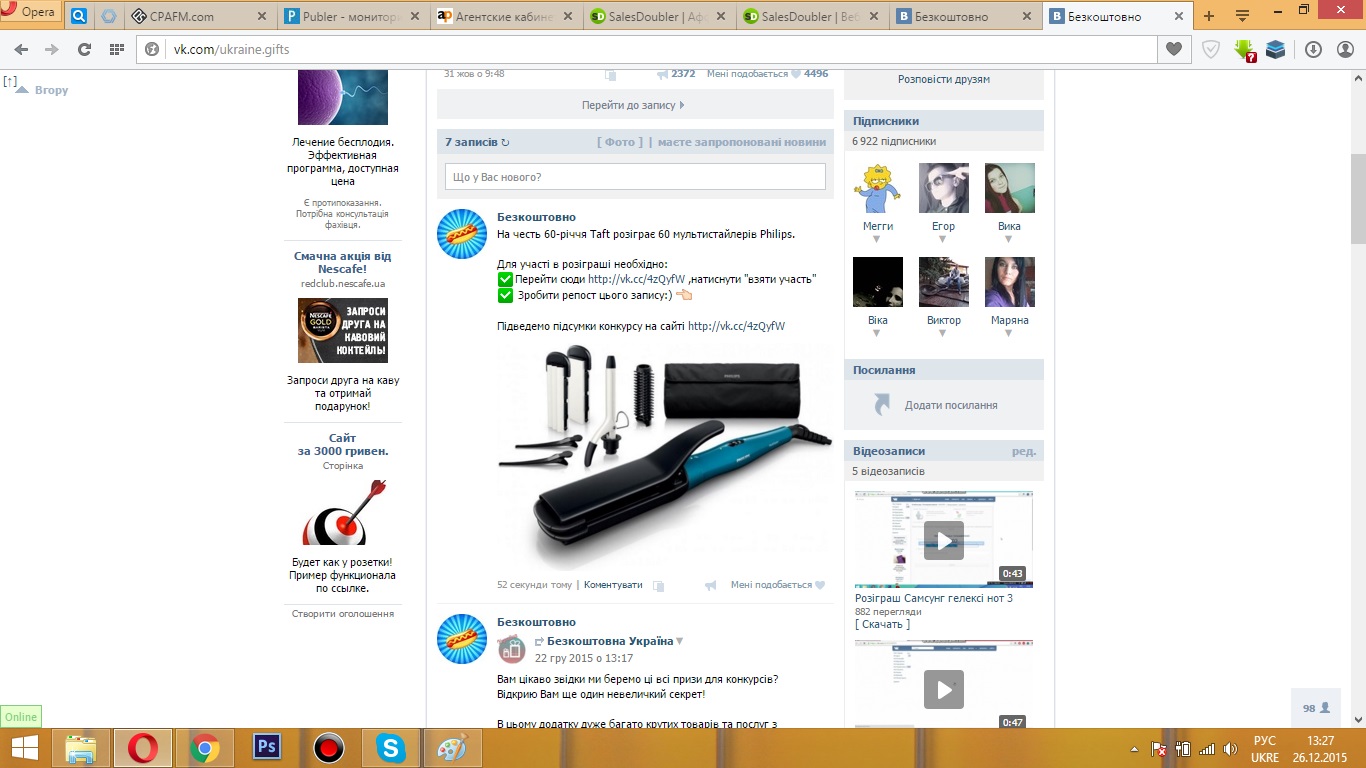Open the Speed Dial grid icon

pyautogui.click(x=116, y=49)
